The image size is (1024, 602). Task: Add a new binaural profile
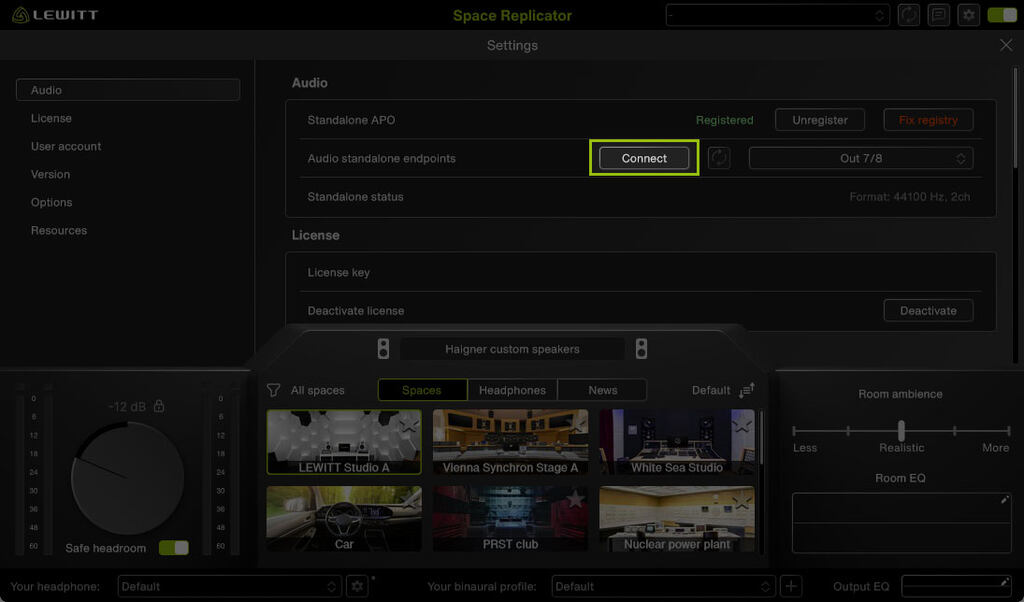(x=791, y=586)
